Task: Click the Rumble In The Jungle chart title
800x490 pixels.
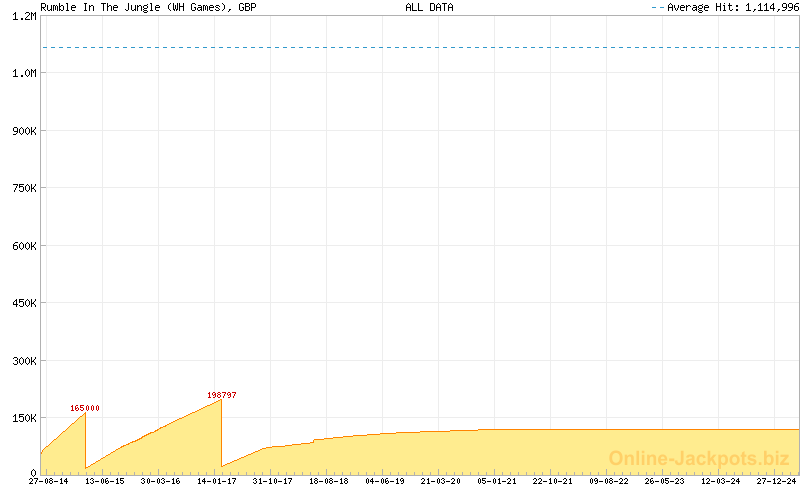Action: click(x=148, y=7)
